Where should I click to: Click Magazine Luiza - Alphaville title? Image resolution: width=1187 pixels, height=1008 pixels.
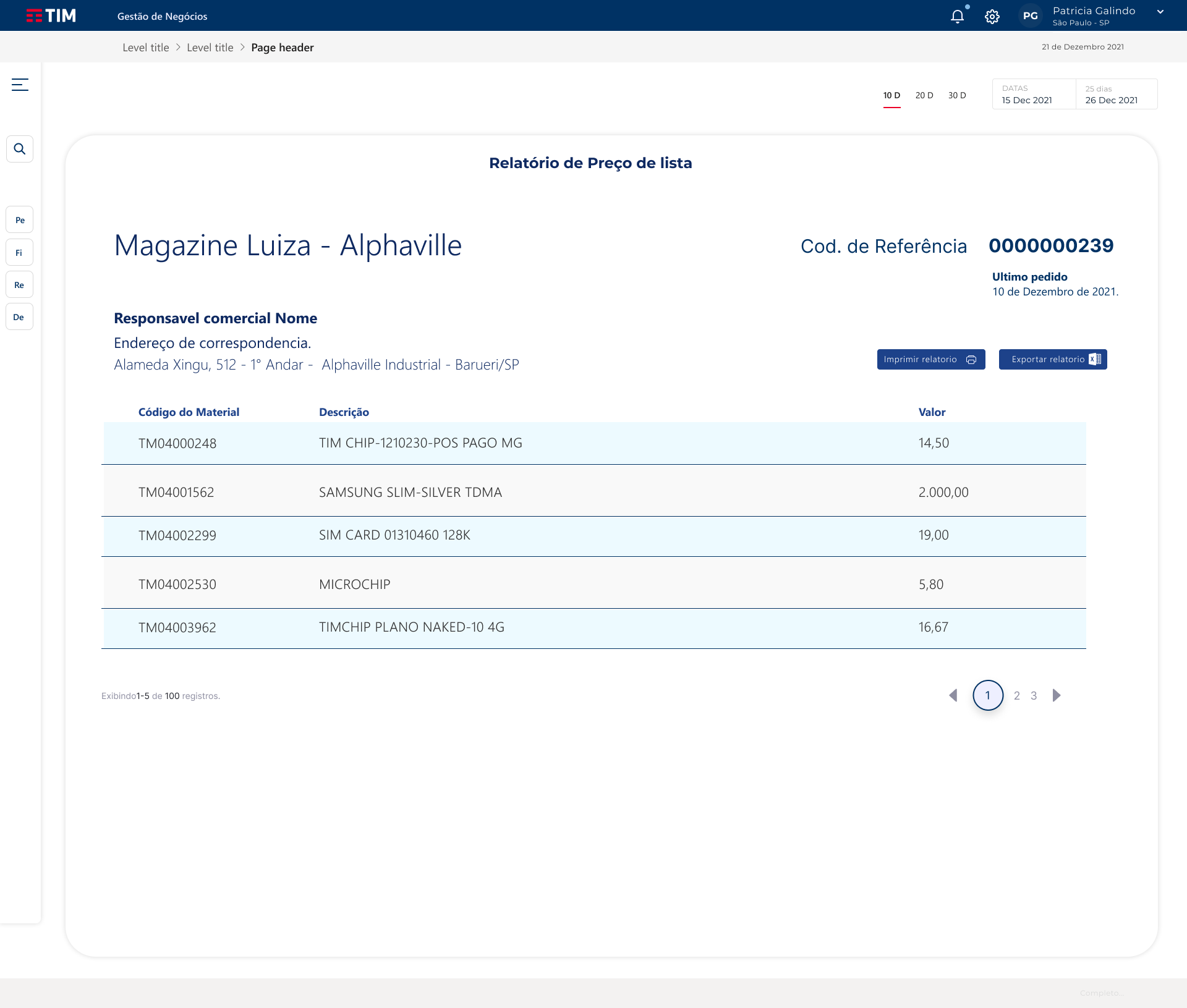(288, 245)
